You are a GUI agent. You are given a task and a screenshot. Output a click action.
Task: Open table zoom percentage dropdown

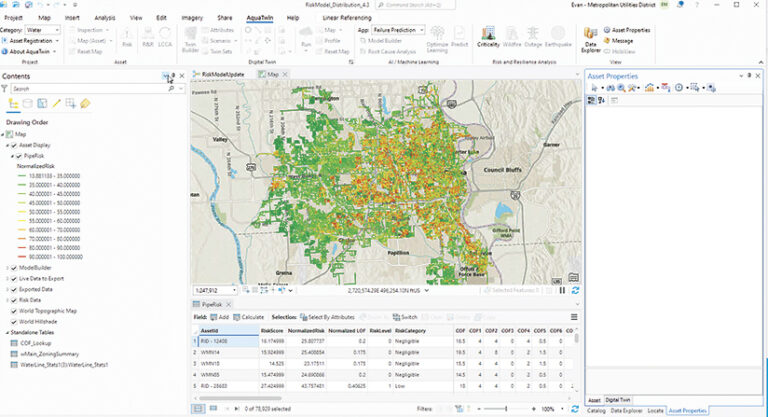pos(562,409)
